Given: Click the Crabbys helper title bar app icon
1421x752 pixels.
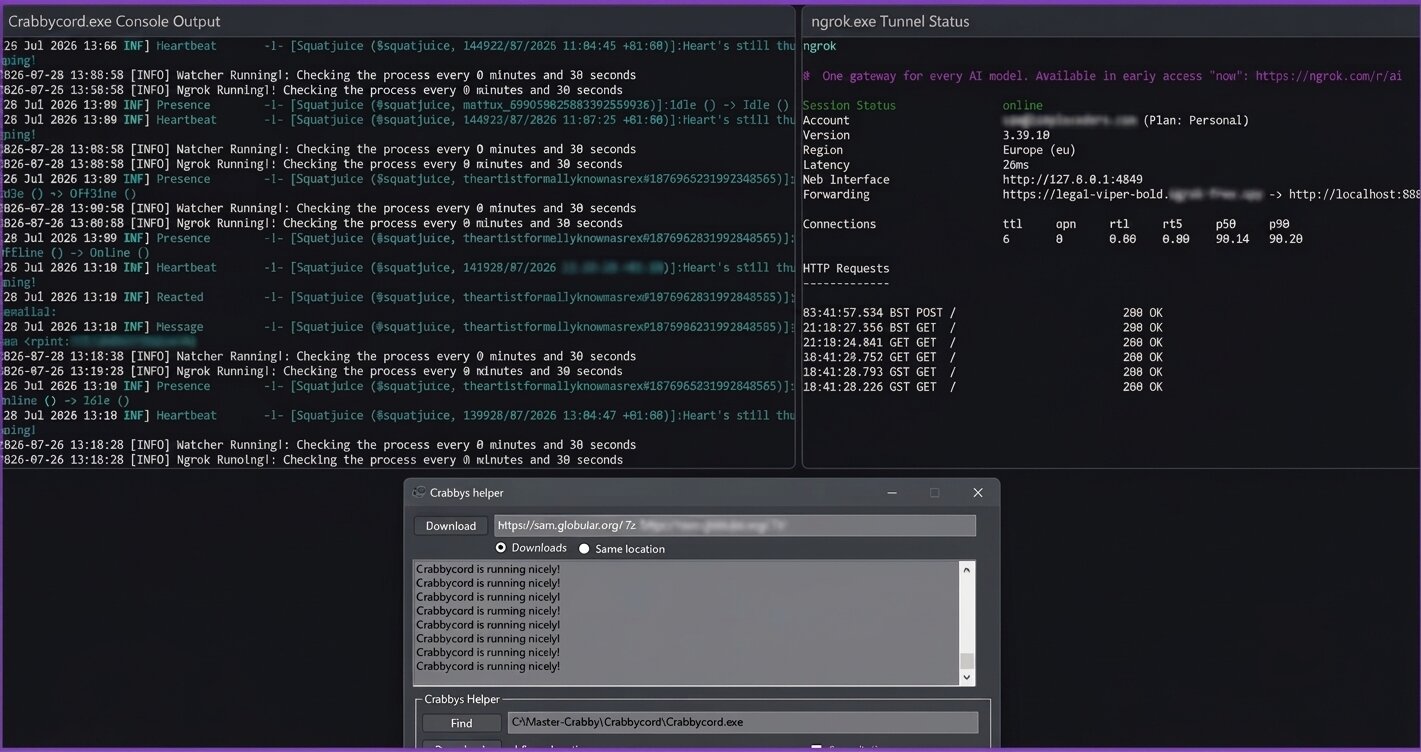Looking at the screenshot, I should (x=419, y=492).
